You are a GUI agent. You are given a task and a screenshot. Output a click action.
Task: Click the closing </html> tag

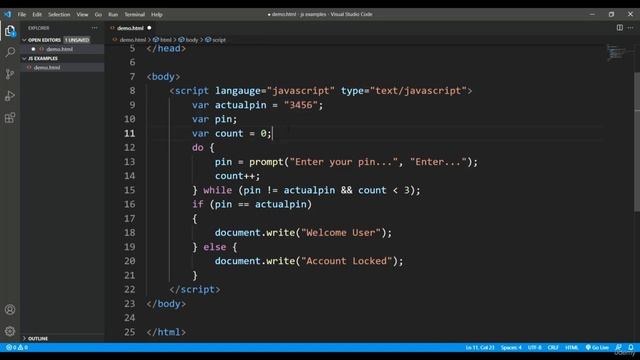tap(166, 332)
